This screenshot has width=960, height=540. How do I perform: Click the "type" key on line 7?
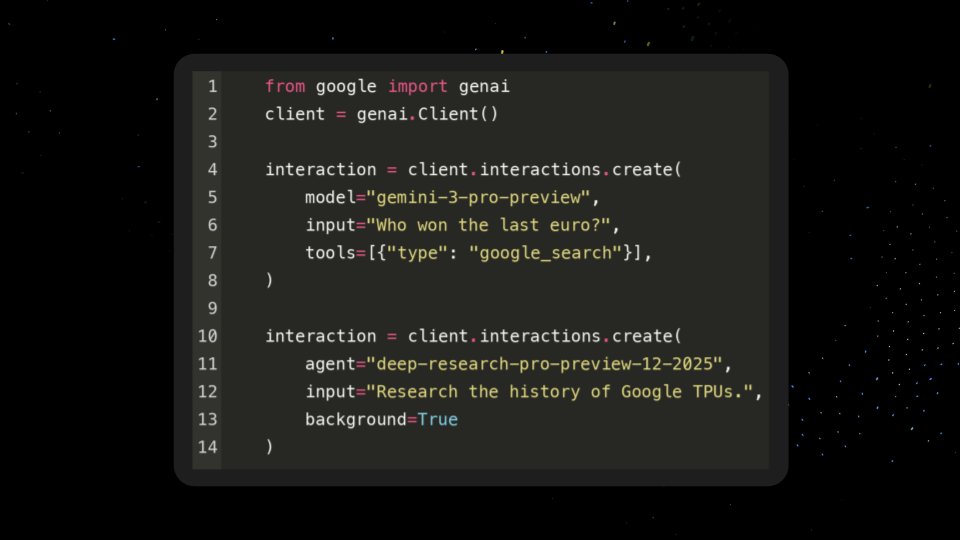[x=418, y=253]
